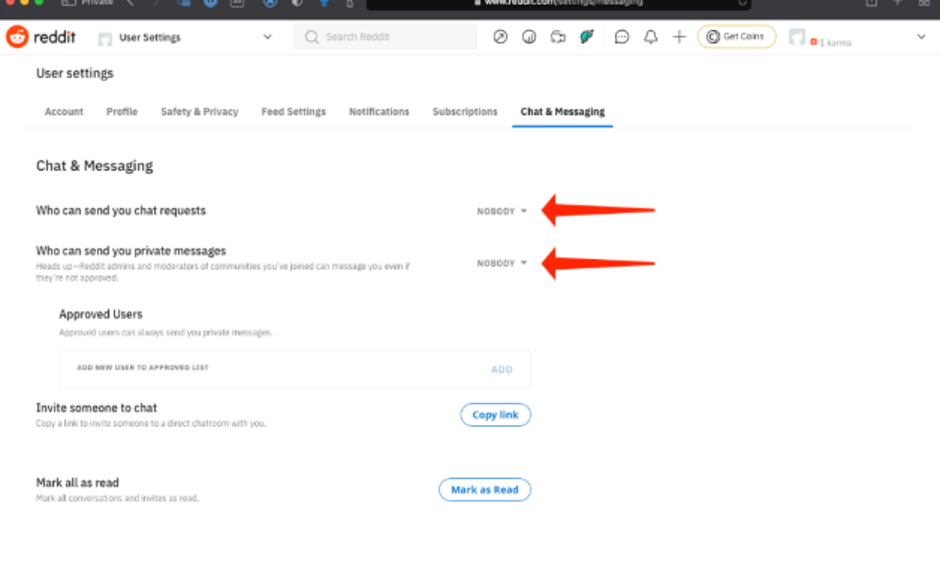Click the circular coin icon beside Popular
Image resolution: width=941 pixels, height=566 pixels.
(530, 37)
